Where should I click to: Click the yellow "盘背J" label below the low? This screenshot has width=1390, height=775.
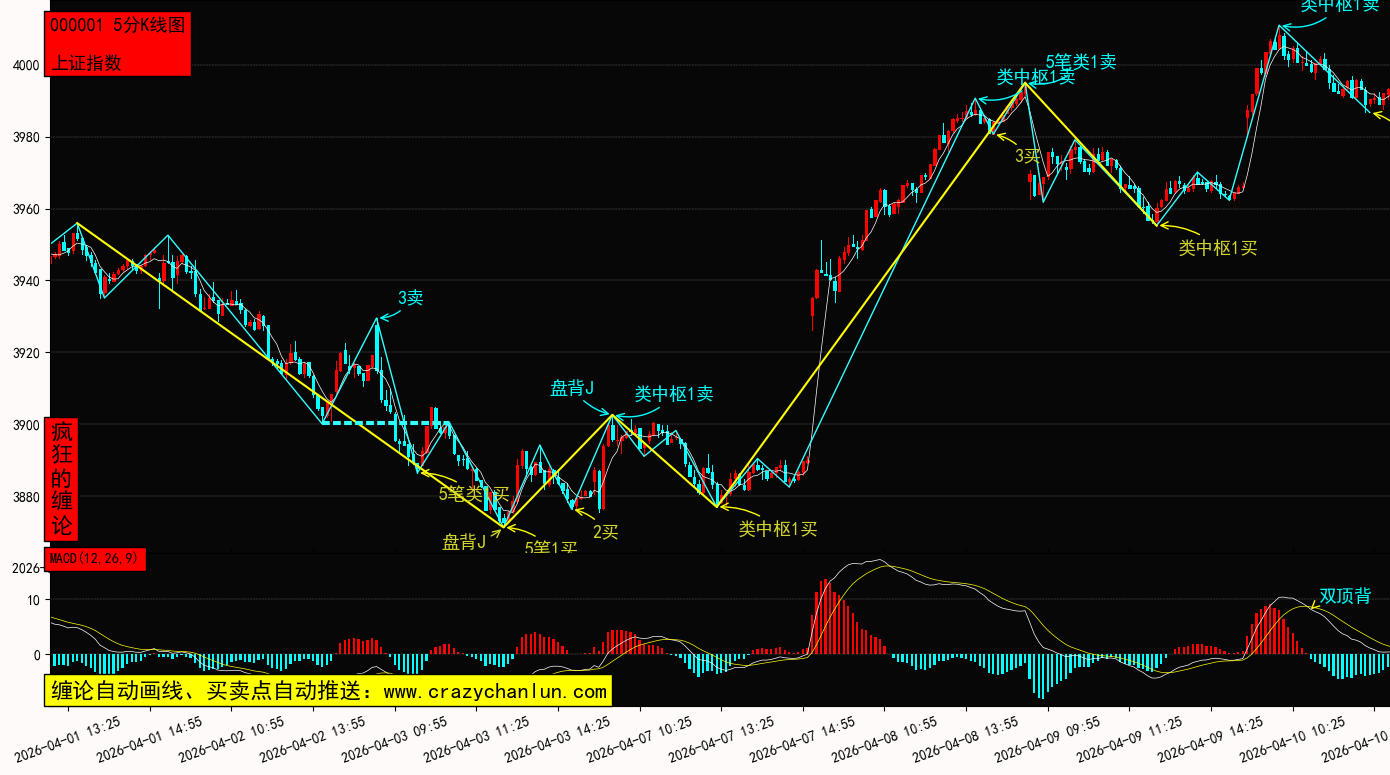pyautogui.click(x=465, y=542)
